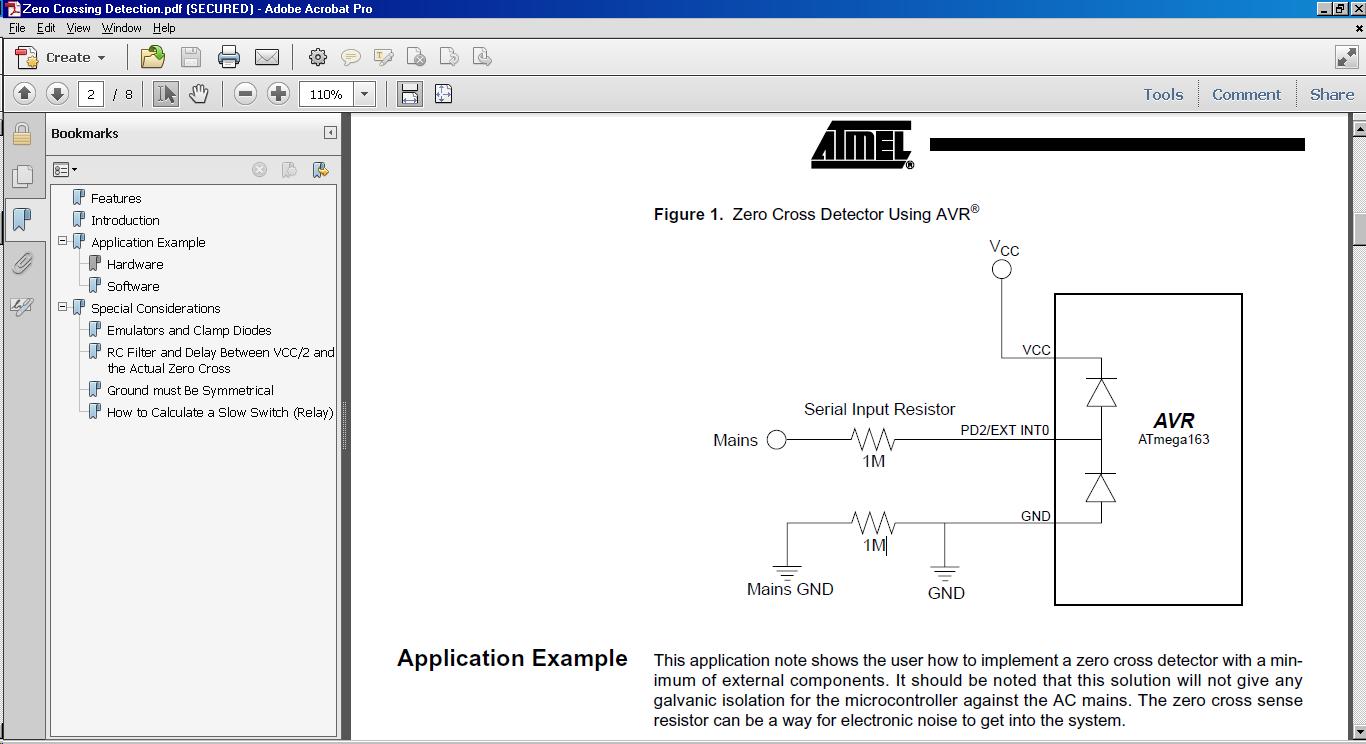Select the text selection tool

[166, 94]
